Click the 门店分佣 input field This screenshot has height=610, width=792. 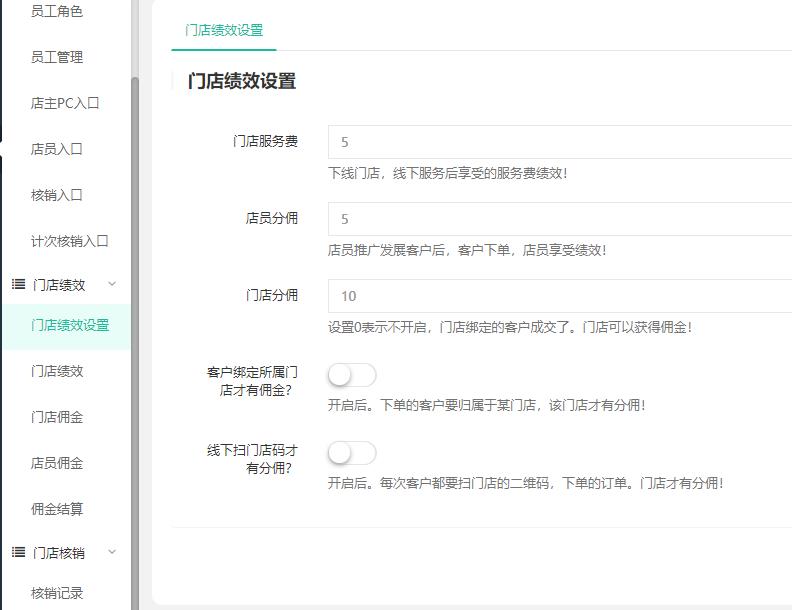[560, 296]
